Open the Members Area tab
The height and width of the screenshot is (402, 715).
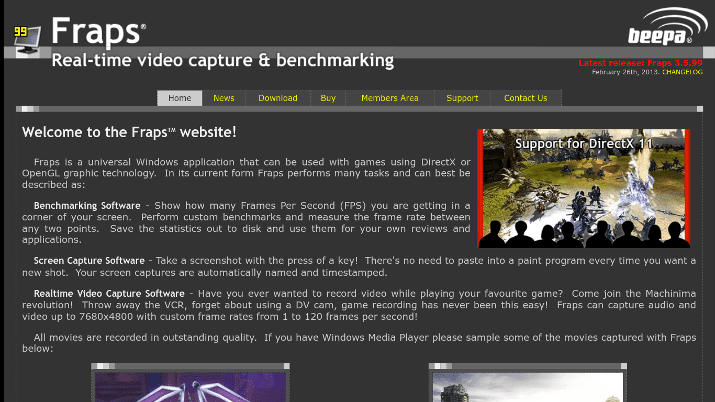click(x=389, y=98)
